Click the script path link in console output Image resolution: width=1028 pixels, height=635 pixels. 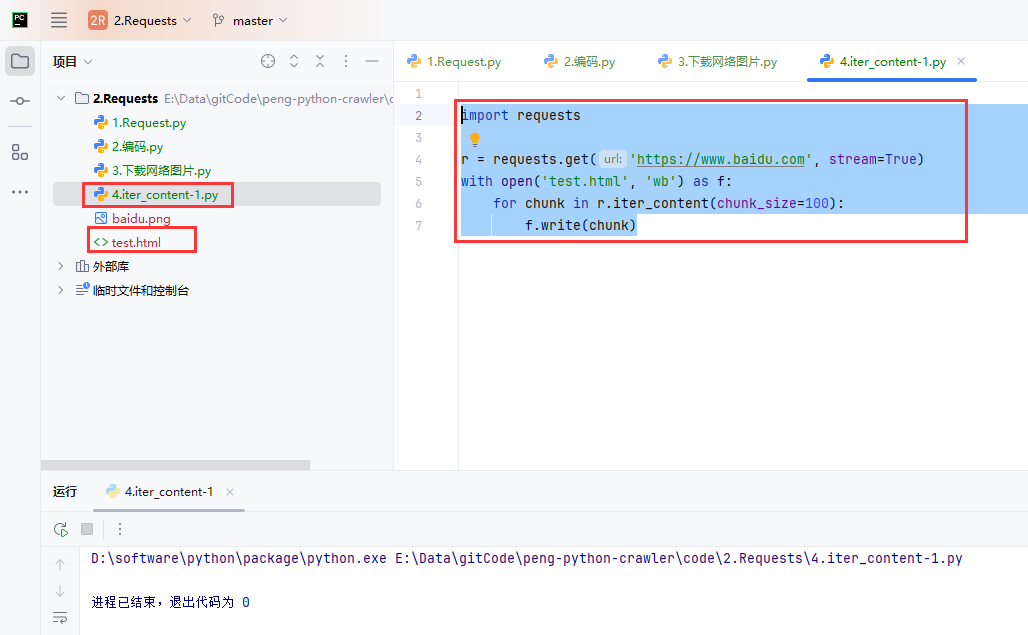[x=679, y=558]
